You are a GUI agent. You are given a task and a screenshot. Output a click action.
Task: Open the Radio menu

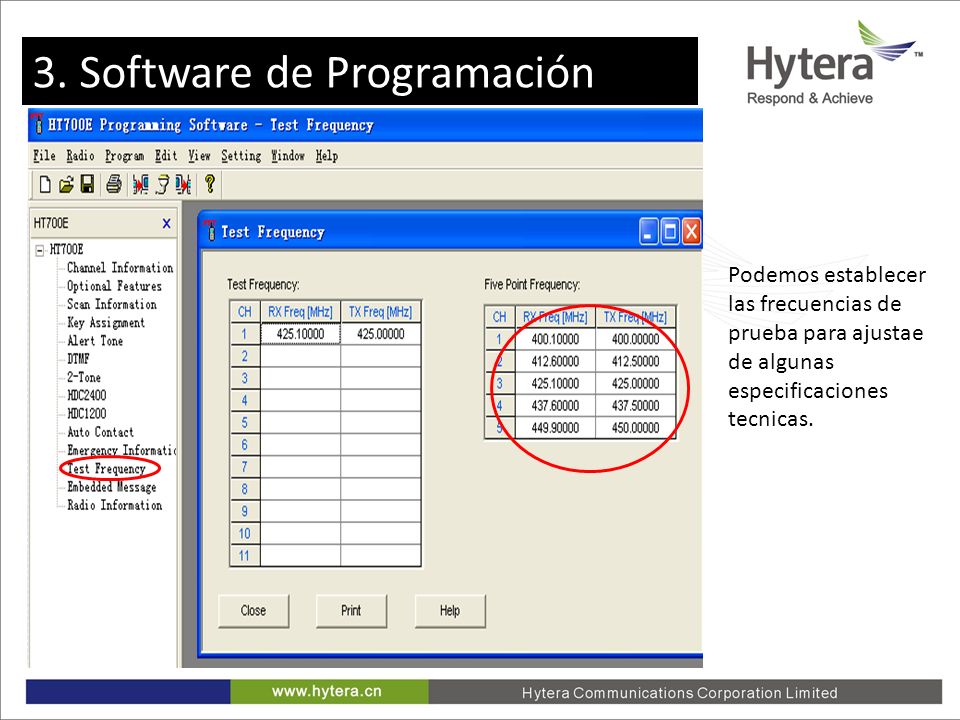coord(80,156)
